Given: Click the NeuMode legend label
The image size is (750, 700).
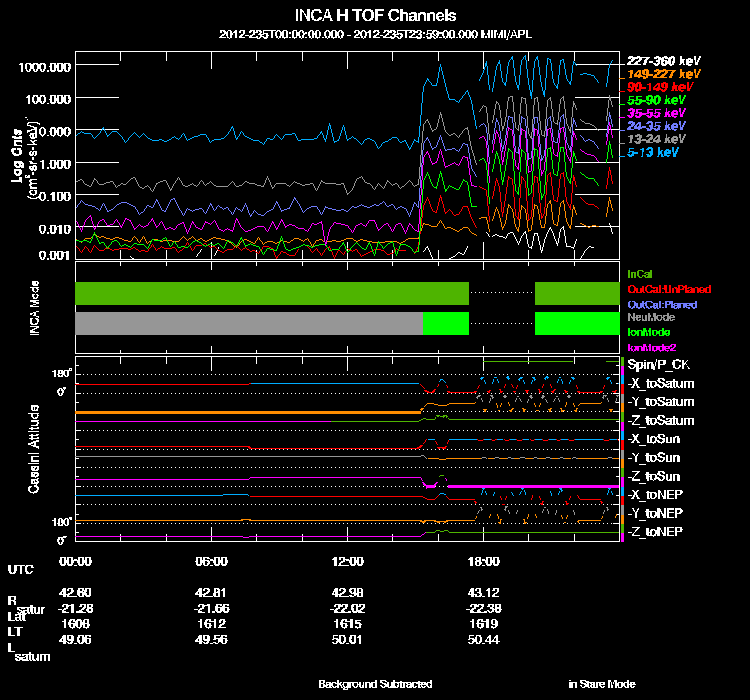Looking at the screenshot, I should pyautogui.click(x=651, y=317).
